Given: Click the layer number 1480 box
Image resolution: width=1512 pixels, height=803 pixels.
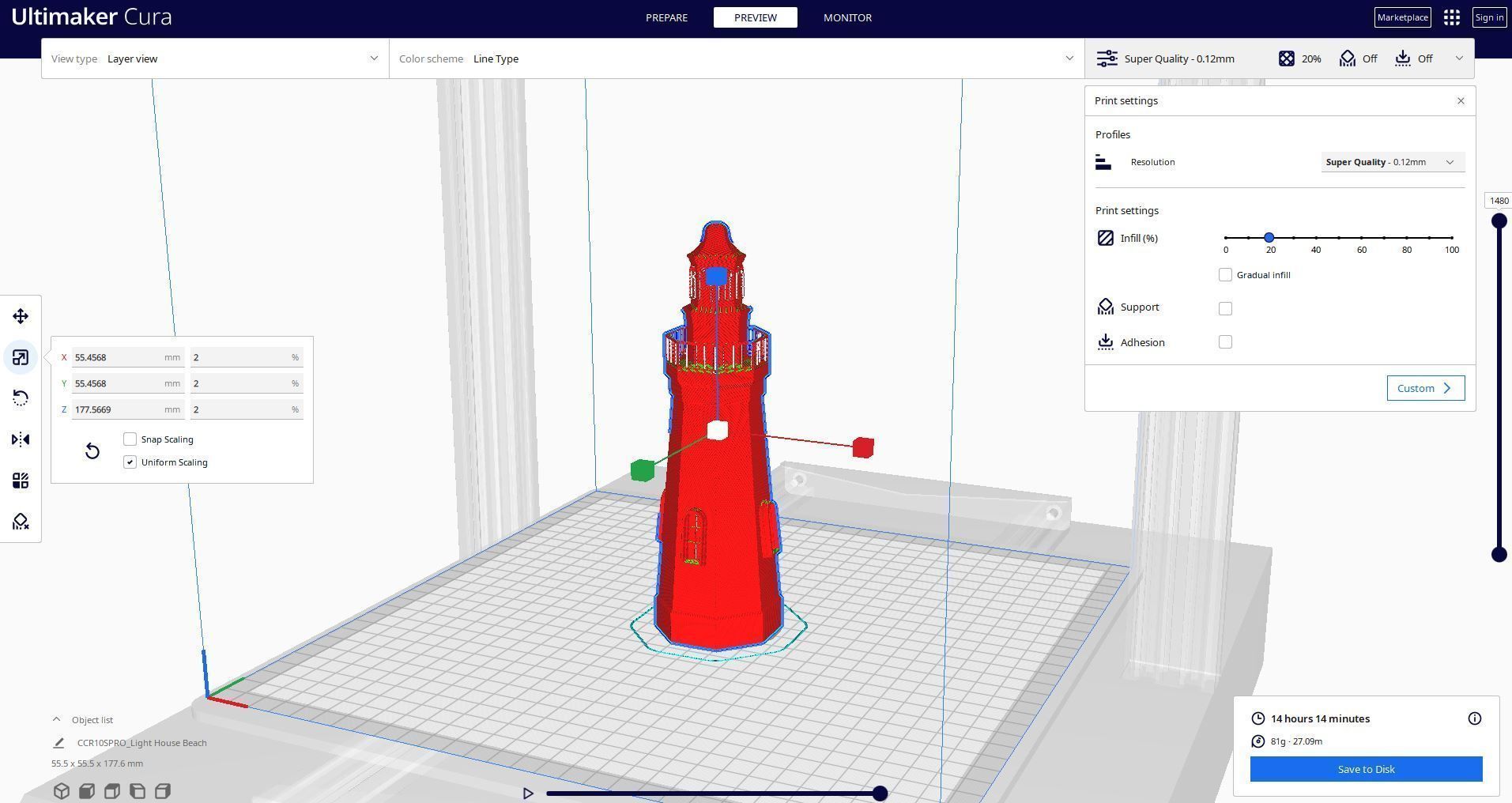Looking at the screenshot, I should [1499, 201].
